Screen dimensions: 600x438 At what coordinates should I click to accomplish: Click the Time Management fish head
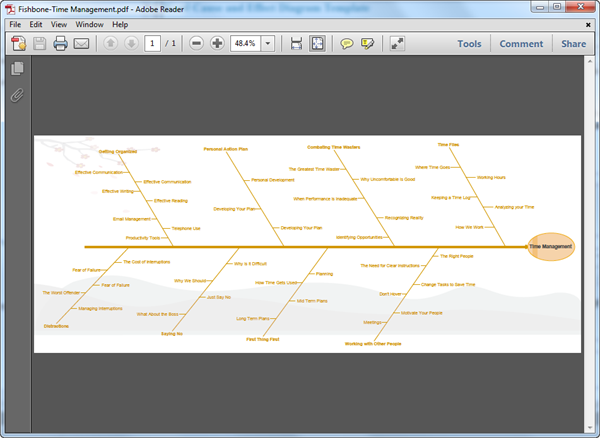click(x=551, y=247)
